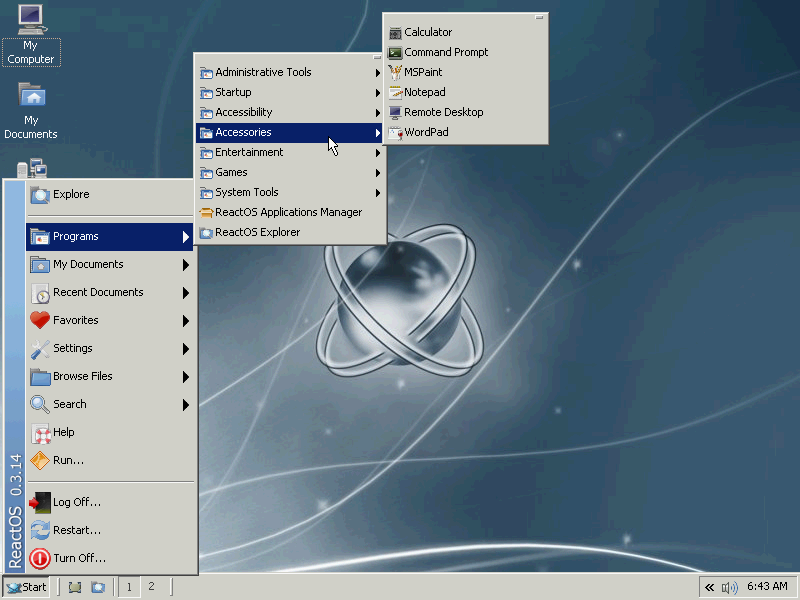Click the Log Off icon
This screenshot has width=800, height=600.
(40, 503)
